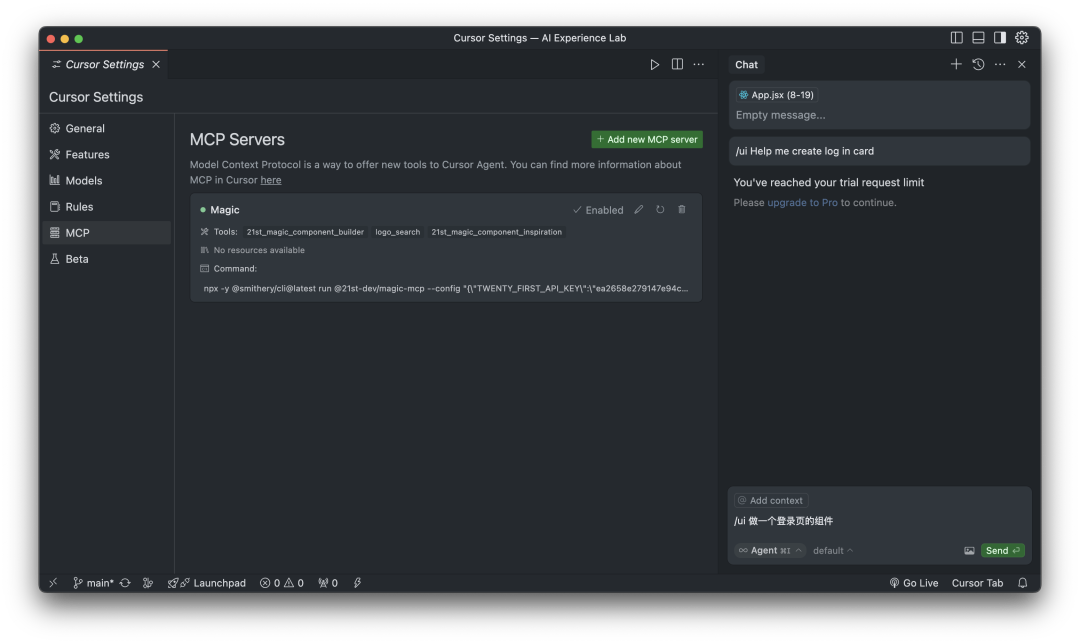Select the MCP settings section
Viewport: 1080px width, 644px height.
107,233
